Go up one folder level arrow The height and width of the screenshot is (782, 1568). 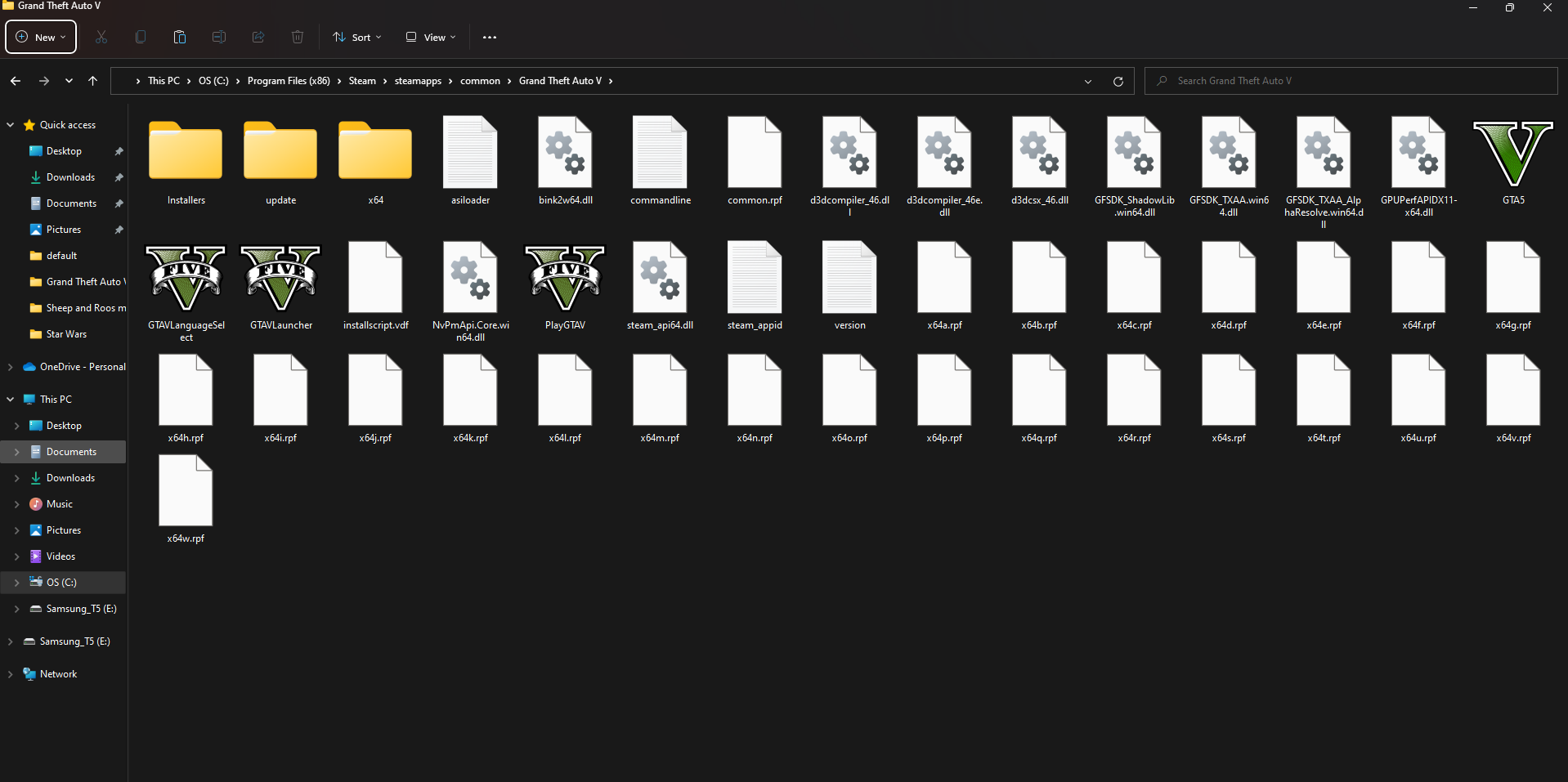[92, 81]
